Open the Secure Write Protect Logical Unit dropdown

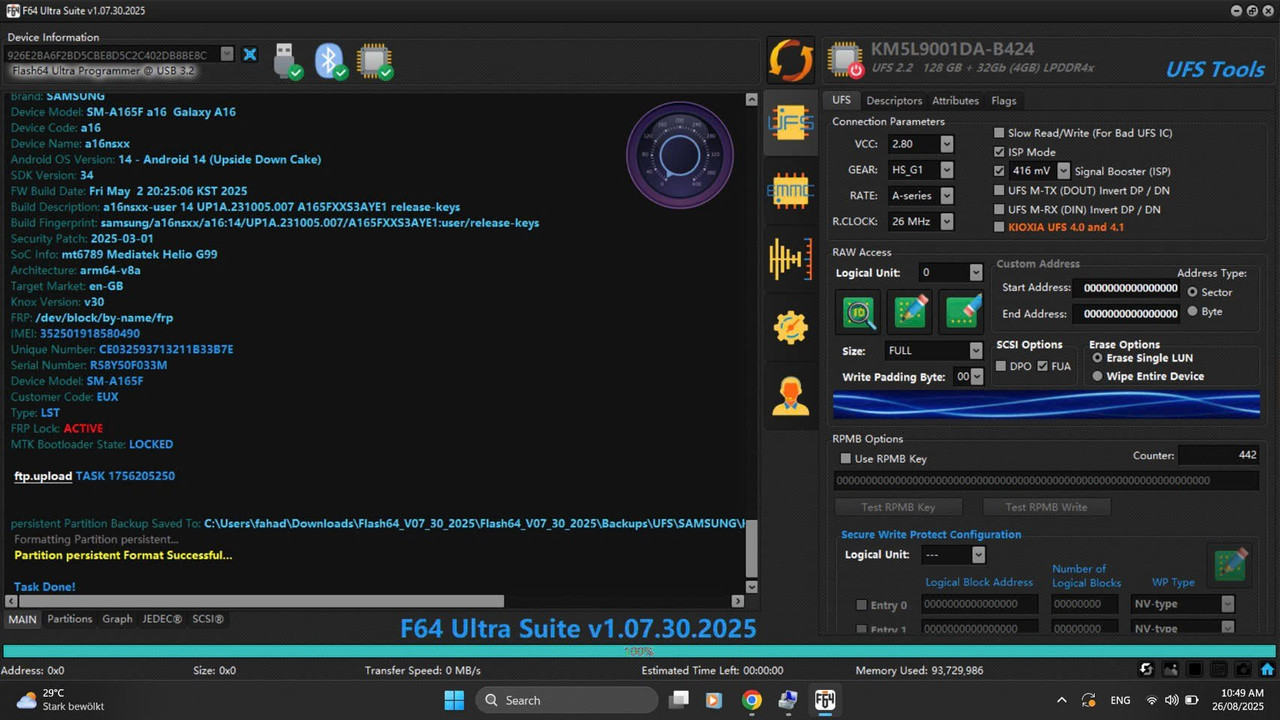[978, 554]
